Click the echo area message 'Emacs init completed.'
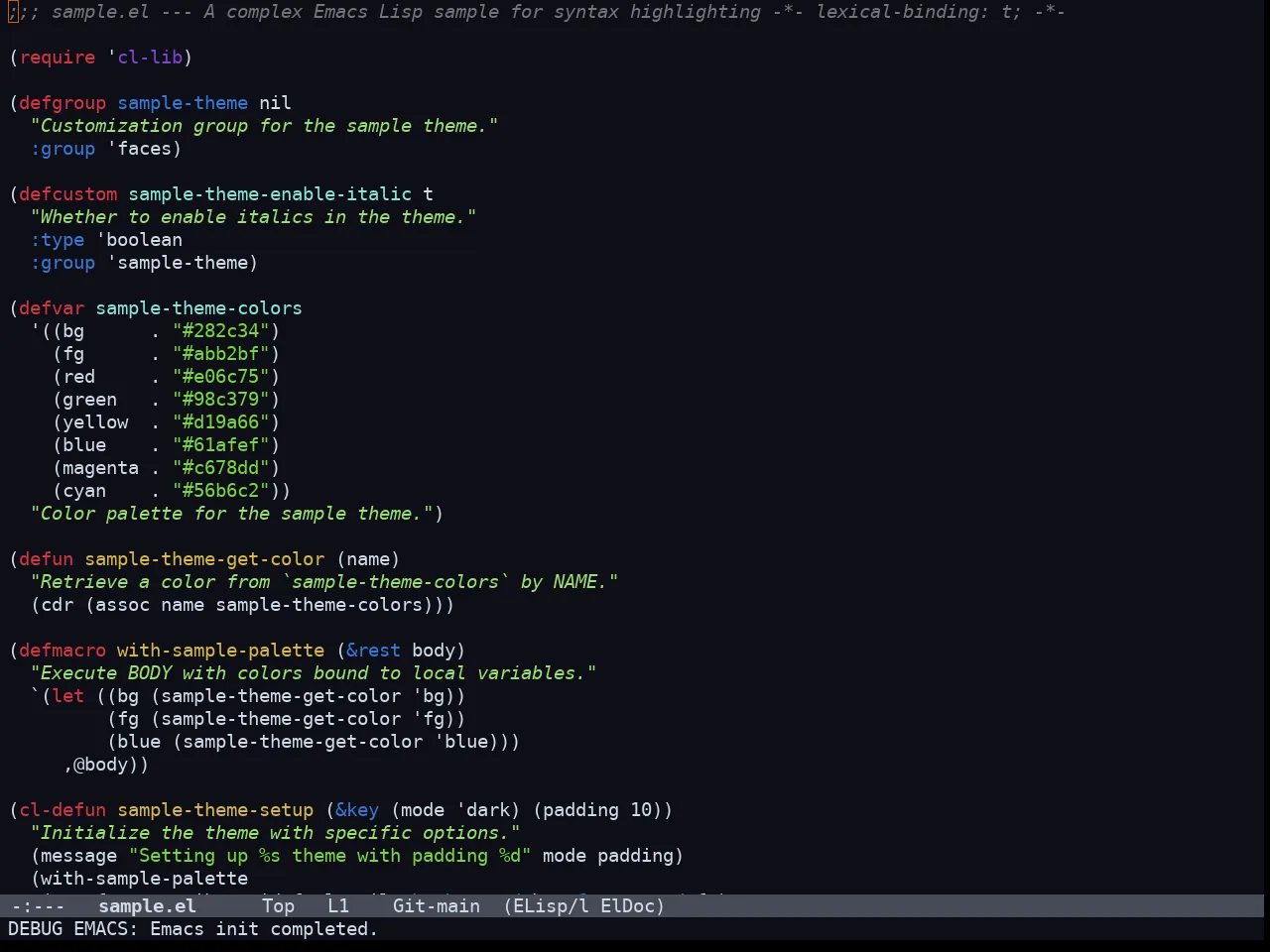The image size is (1270, 952). [x=264, y=929]
